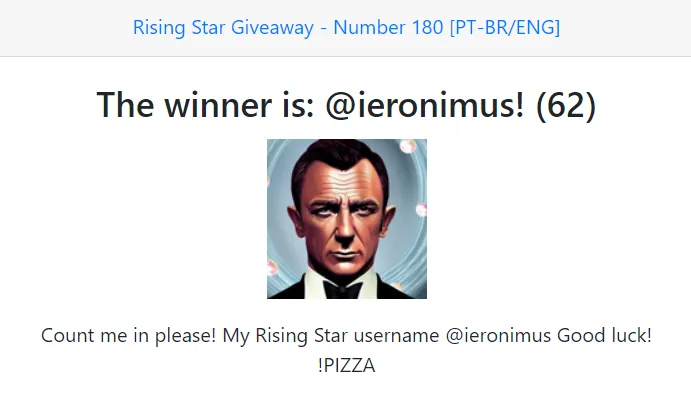Screen dimensions: 691x401
Task: Click the gray header bar right of the title
Action: click(x=630, y=27)
